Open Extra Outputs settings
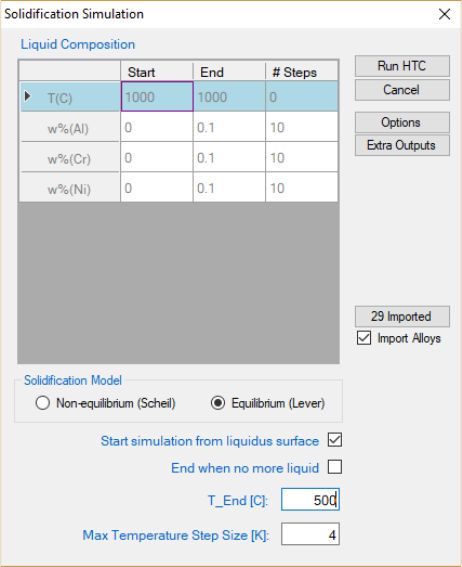The height and width of the screenshot is (567, 462). 402,145
